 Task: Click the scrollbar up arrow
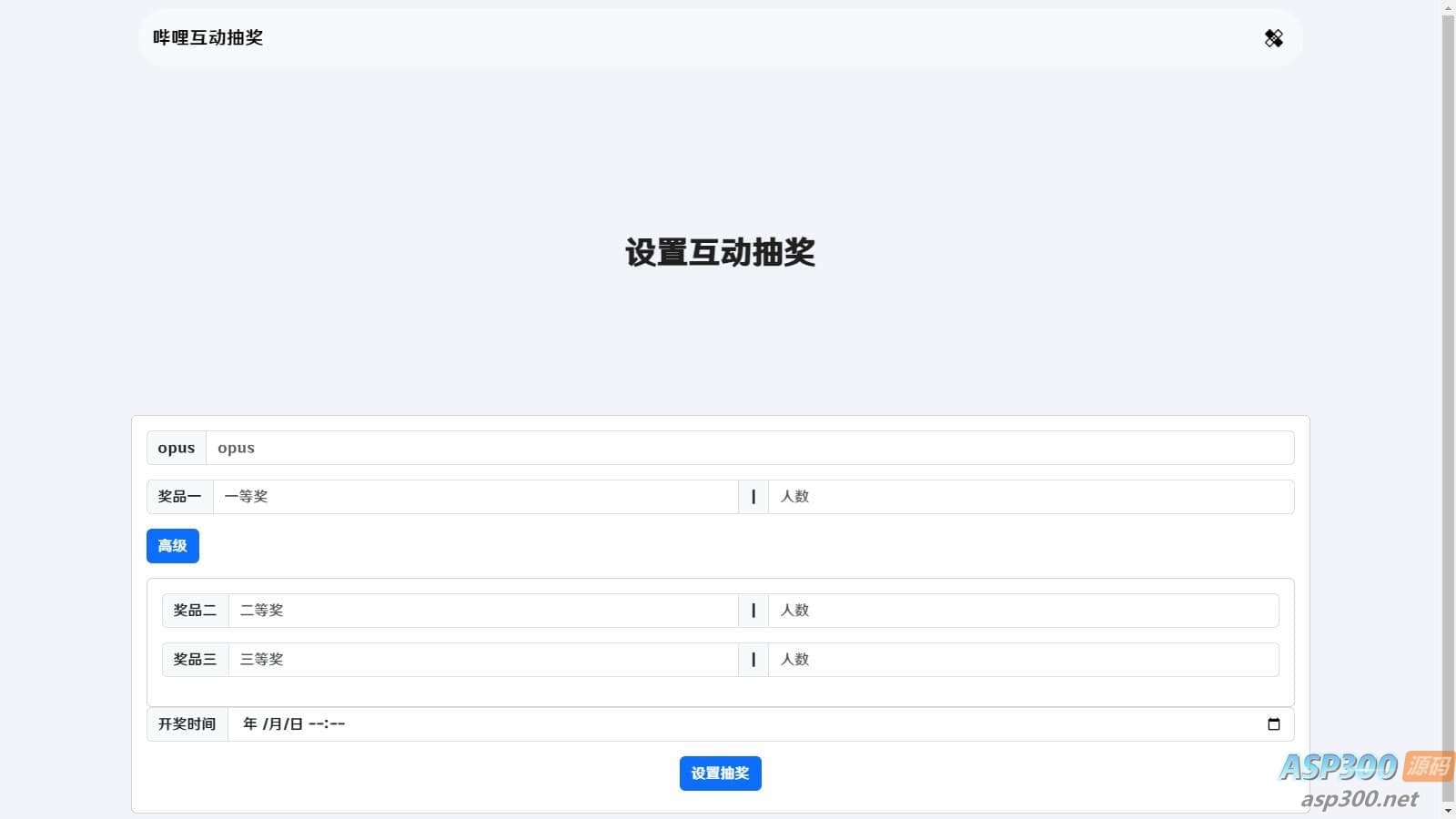click(x=1448, y=7)
